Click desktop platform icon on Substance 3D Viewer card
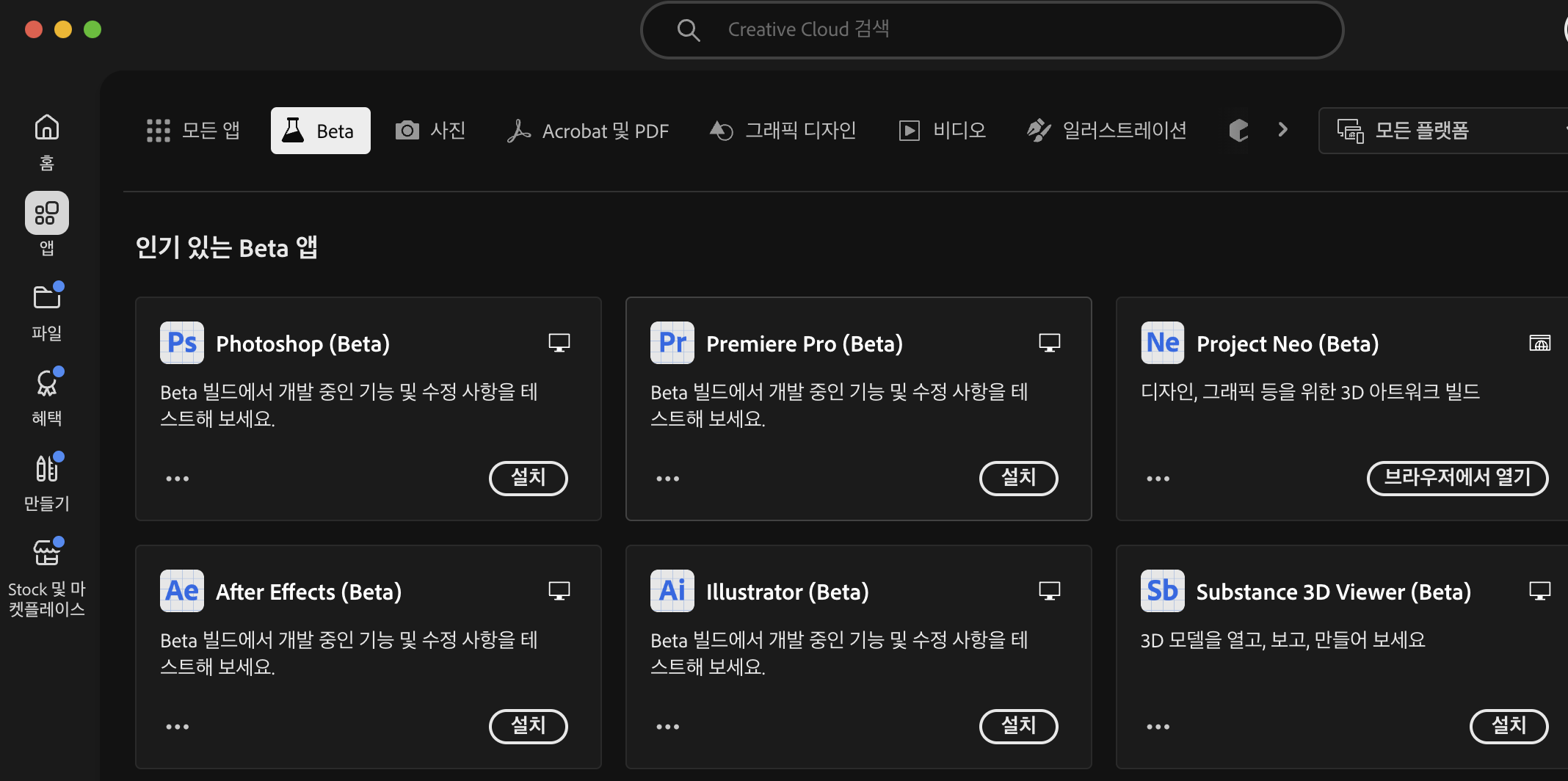This screenshot has width=1568, height=781. [1540, 591]
